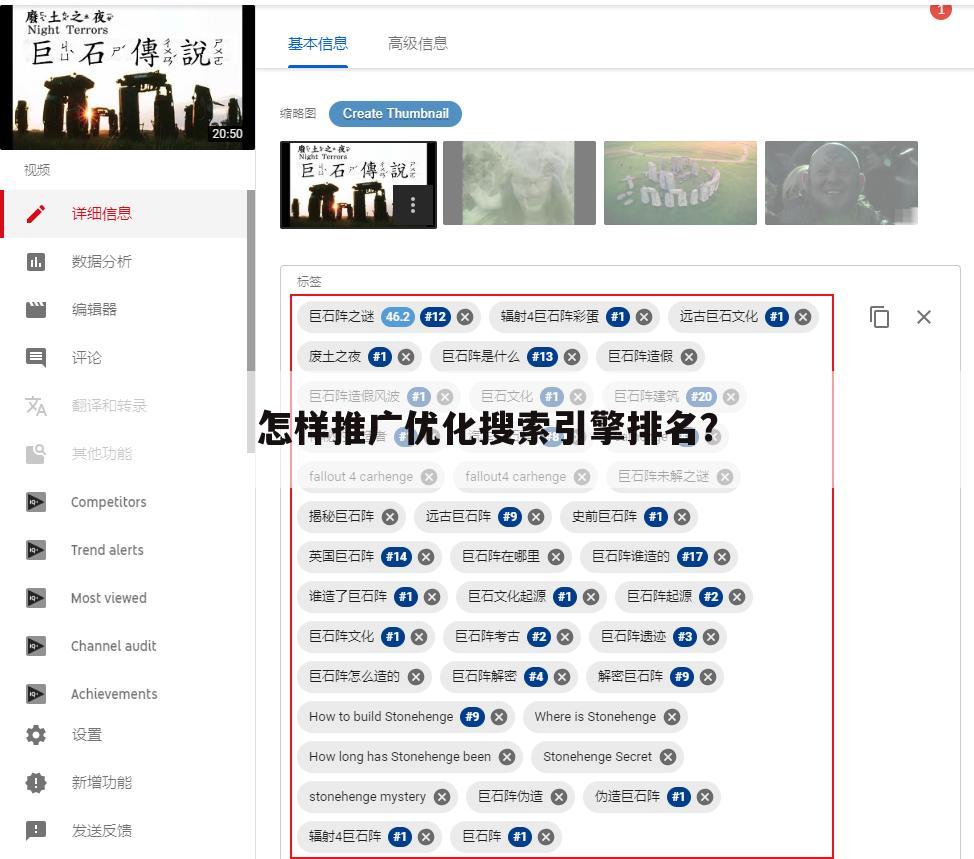
Task: Open the 编辑器 video editor icon
Action: 37,309
